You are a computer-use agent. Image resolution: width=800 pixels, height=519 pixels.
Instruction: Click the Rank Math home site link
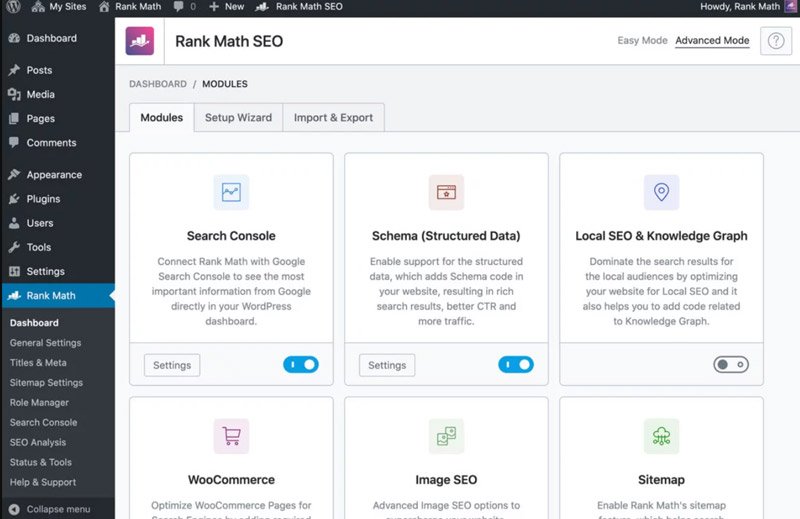click(x=130, y=7)
